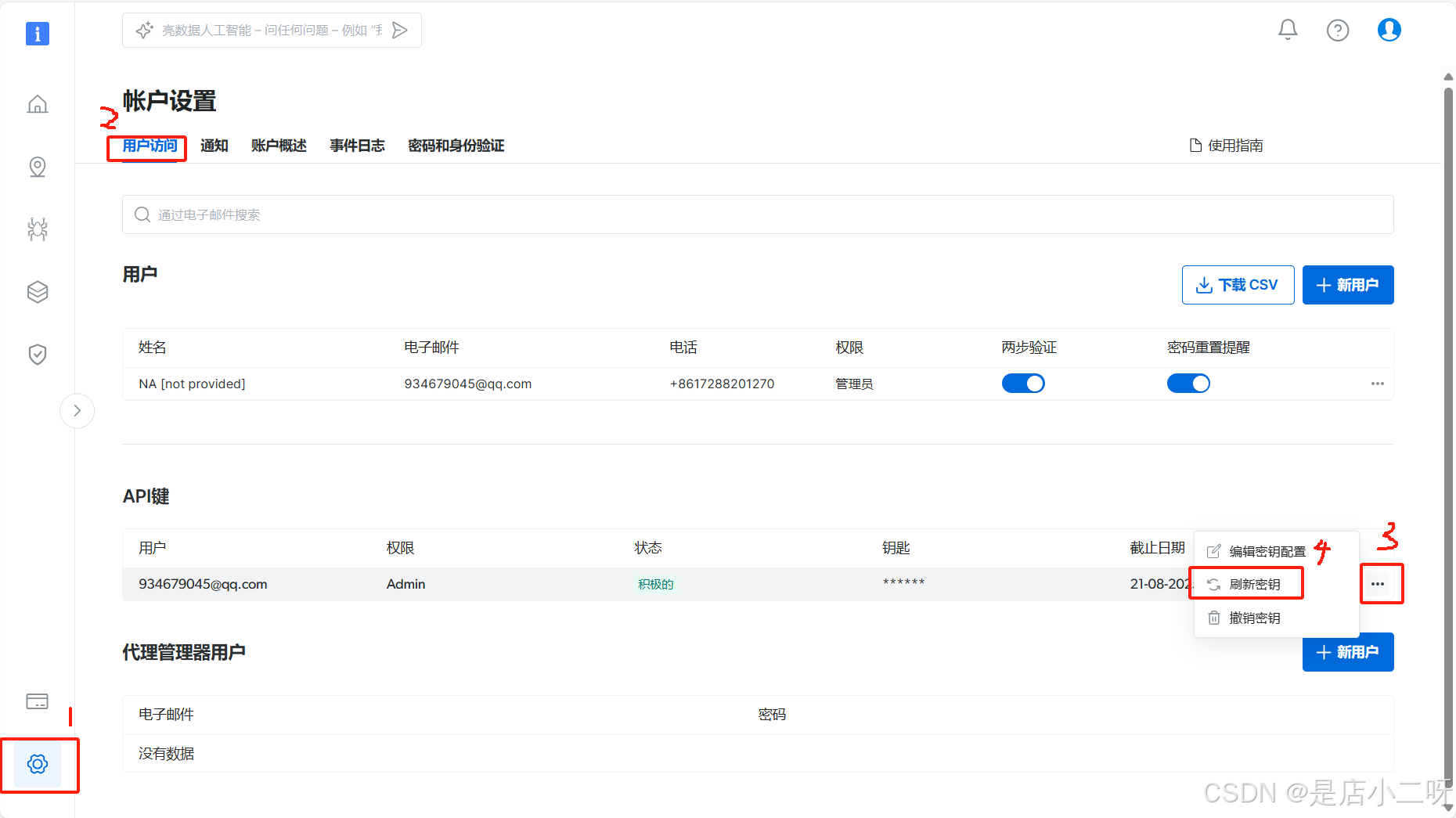The height and width of the screenshot is (818, 1456).
Task: Turn off the password reset reminder toggle
Action: point(1188,383)
